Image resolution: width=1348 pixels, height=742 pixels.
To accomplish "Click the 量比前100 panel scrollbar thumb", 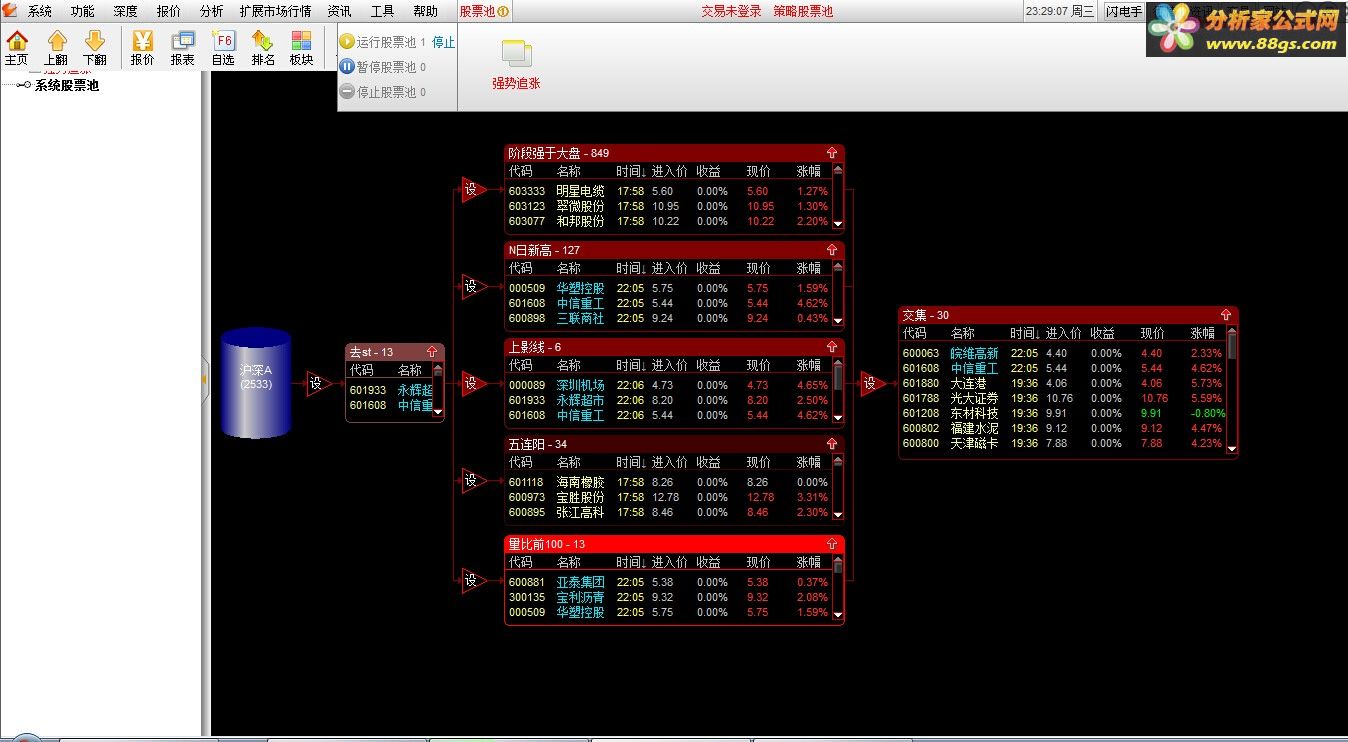I will pyautogui.click(x=838, y=568).
